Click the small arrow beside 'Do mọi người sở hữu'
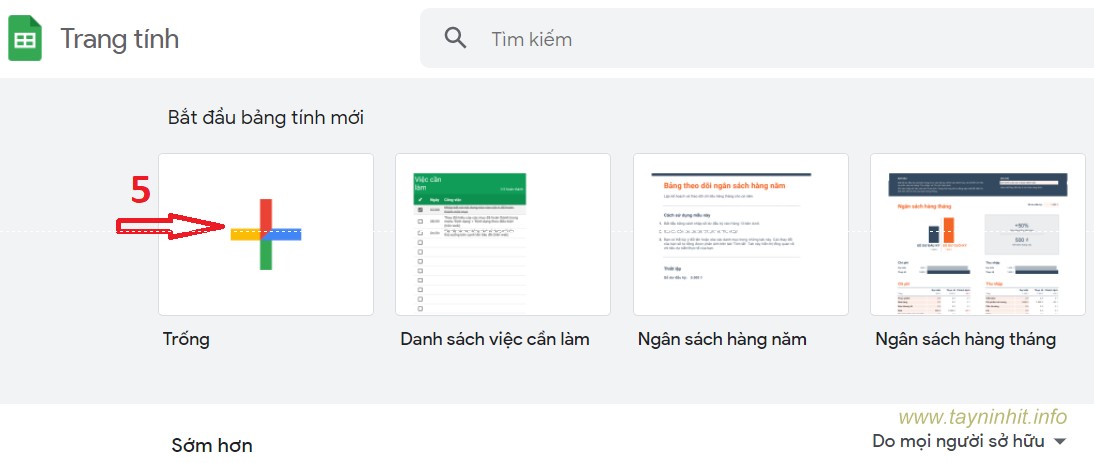Image resolution: width=1094 pixels, height=463 pixels. coord(1060,442)
